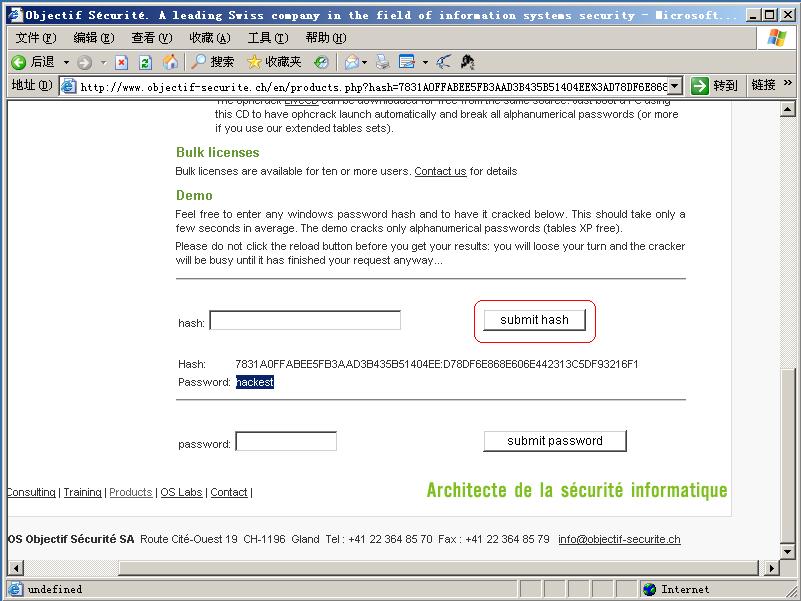Click the dark figure toolbar icon
Screen dimensions: 801x601
click(x=467, y=62)
